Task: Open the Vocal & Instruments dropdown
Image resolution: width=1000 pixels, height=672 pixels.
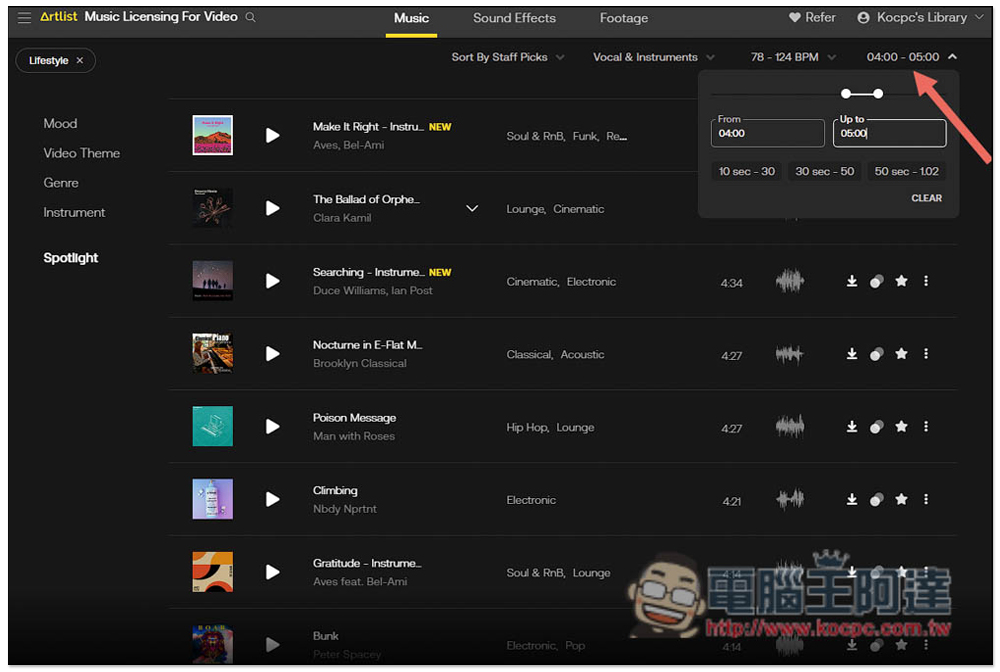Action: tap(654, 57)
